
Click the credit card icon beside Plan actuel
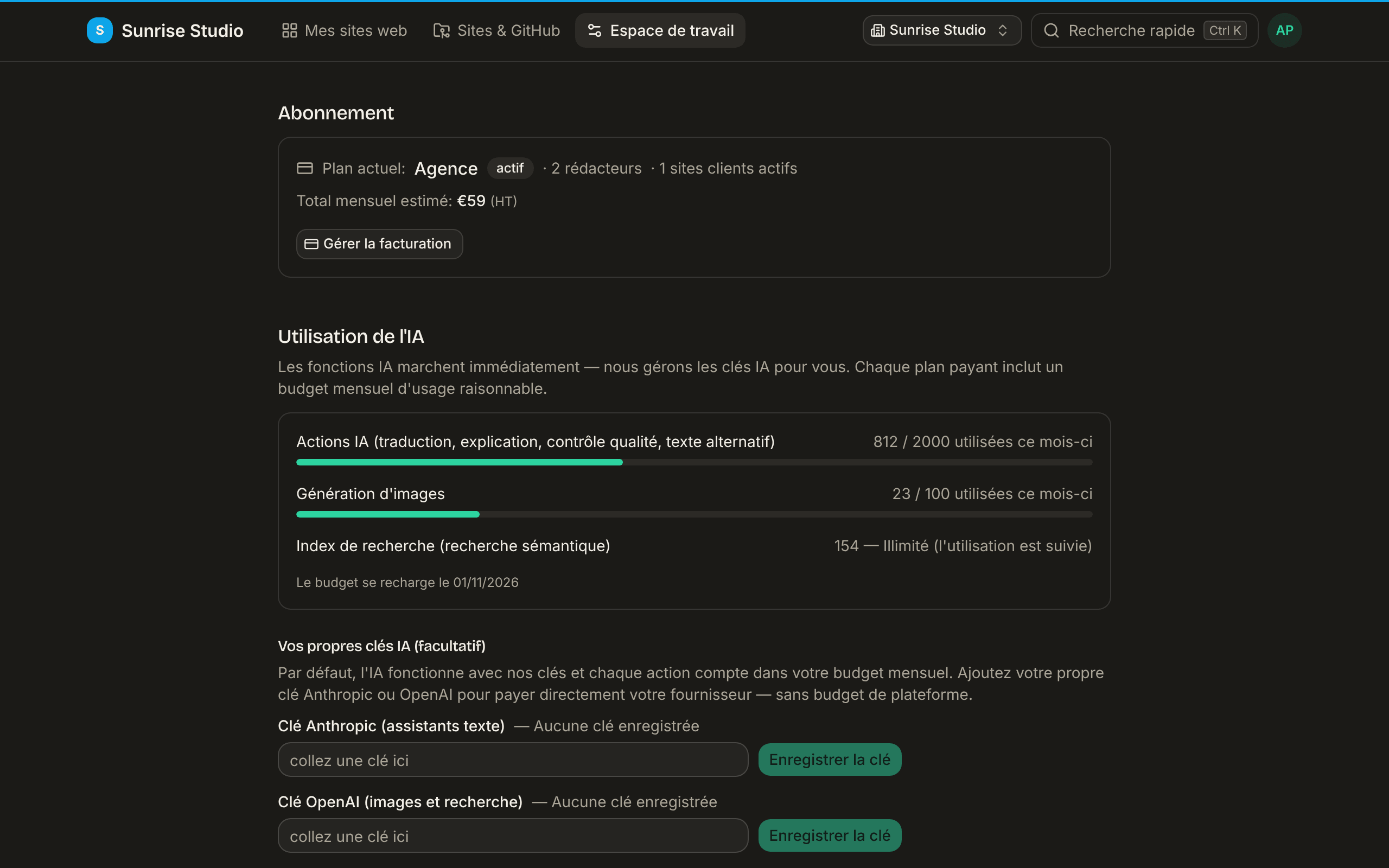coord(305,168)
